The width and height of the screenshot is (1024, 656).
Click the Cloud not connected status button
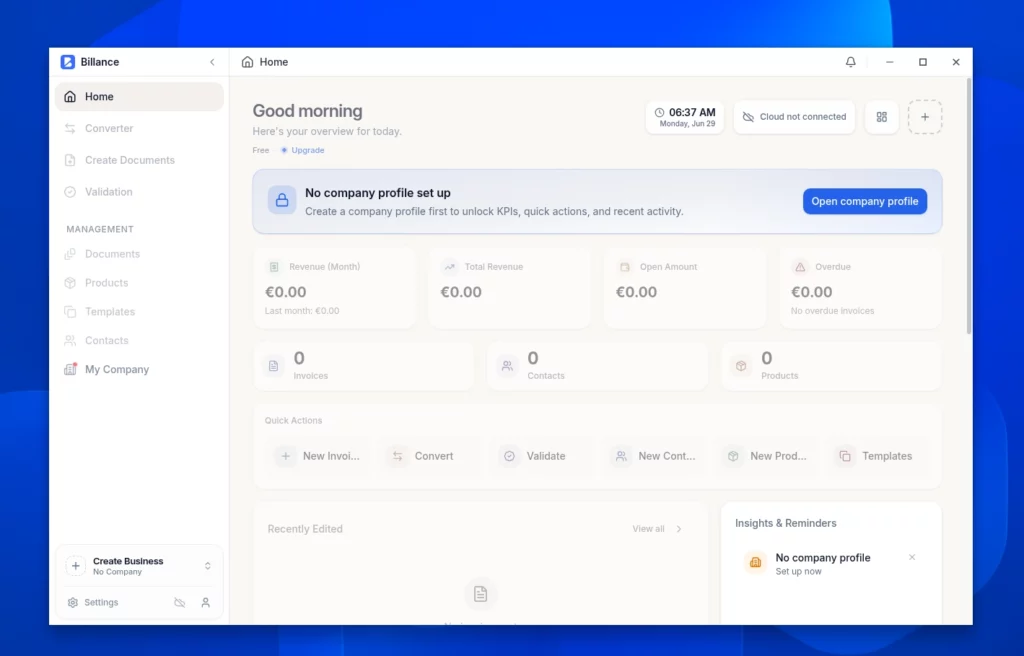click(x=794, y=117)
